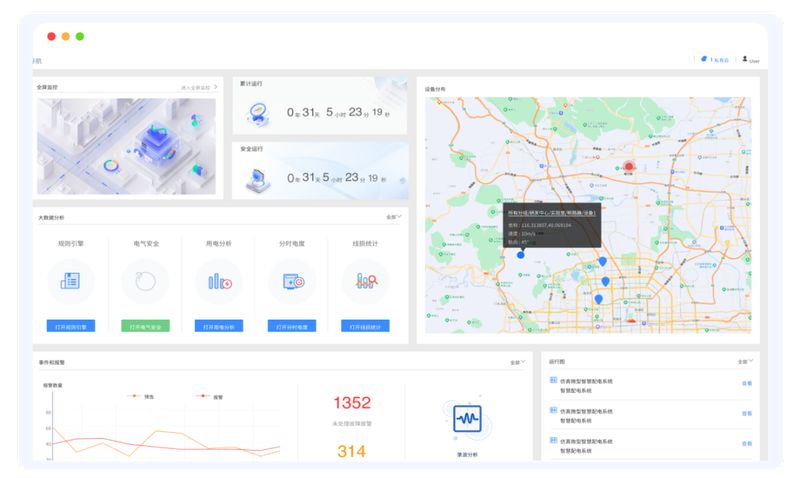This screenshot has width=800, height=478.
Task: Expand the 全部 dropdown in 大数据分析 panel
Action: coord(394,216)
